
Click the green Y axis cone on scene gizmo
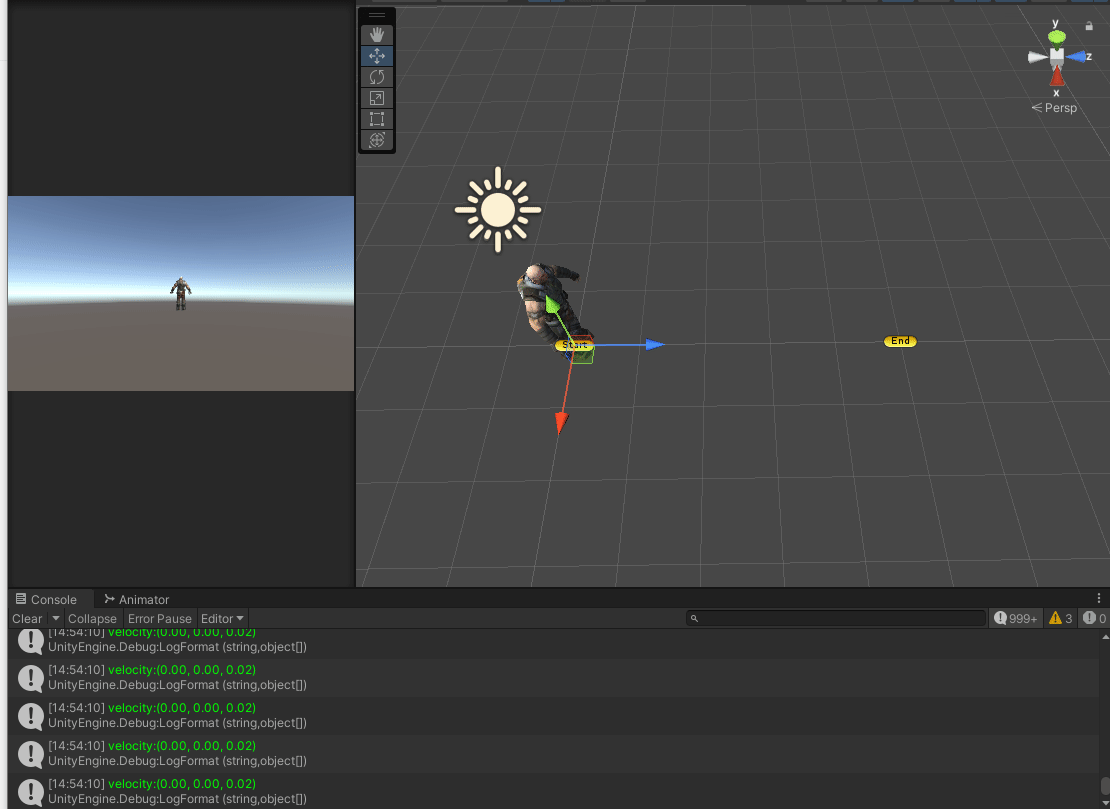point(1057,36)
